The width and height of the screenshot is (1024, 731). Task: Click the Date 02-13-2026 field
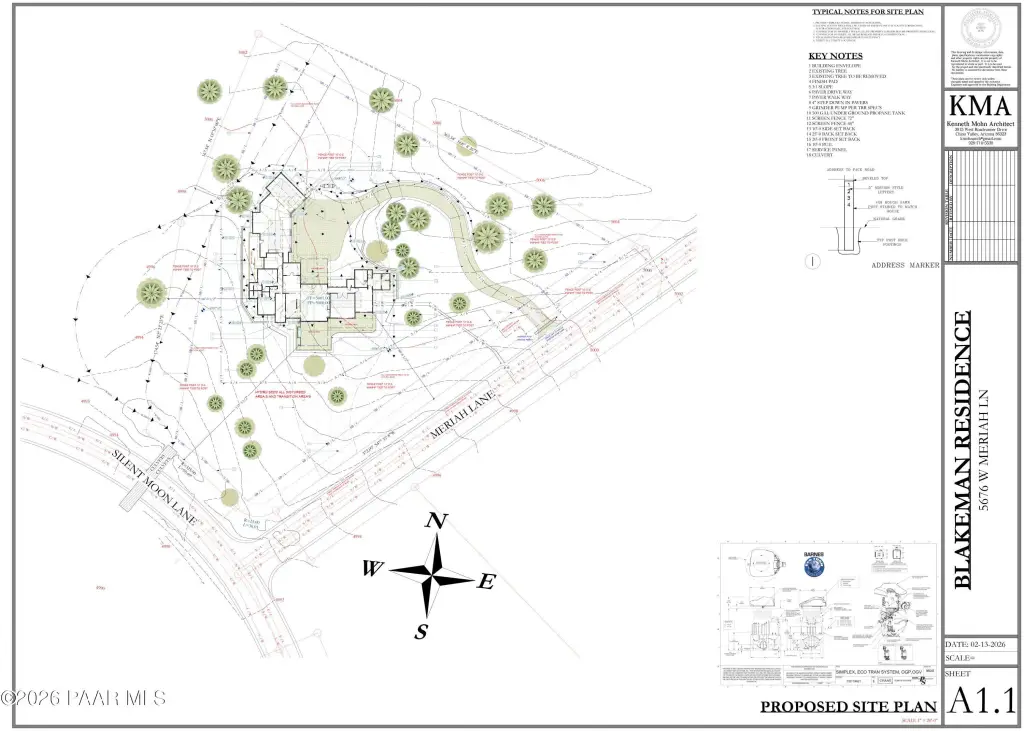[x=981, y=644]
